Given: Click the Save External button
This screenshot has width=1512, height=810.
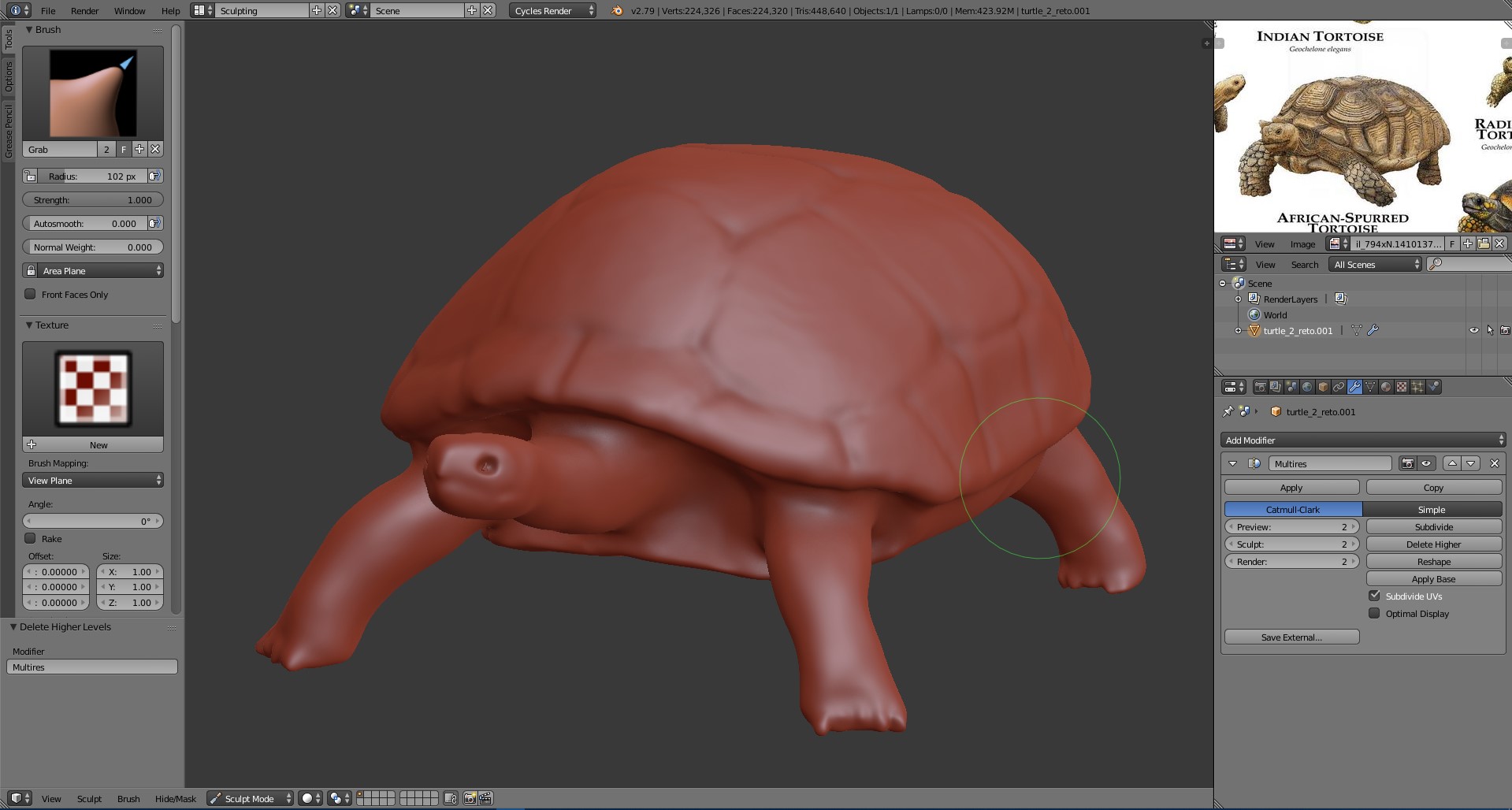Looking at the screenshot, I should coord(1291,637).
